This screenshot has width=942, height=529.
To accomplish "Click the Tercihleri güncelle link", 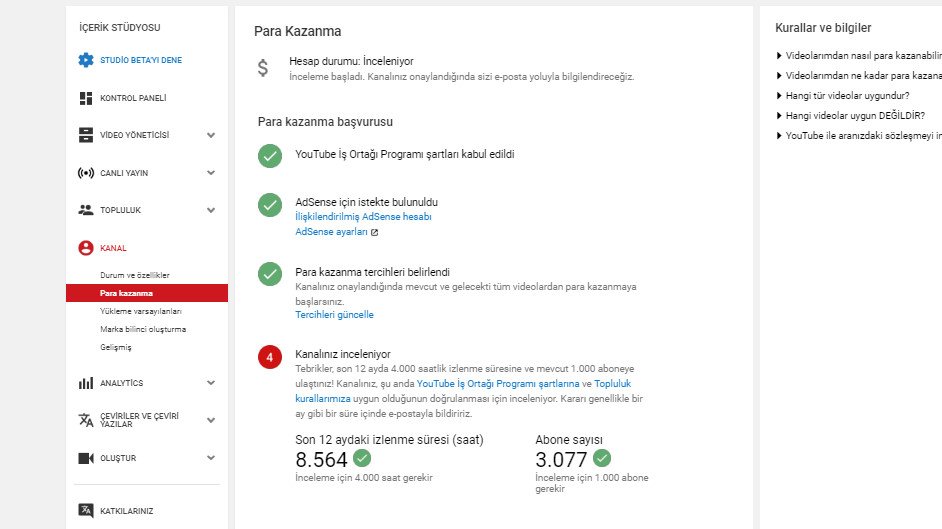I will (334, 315).
